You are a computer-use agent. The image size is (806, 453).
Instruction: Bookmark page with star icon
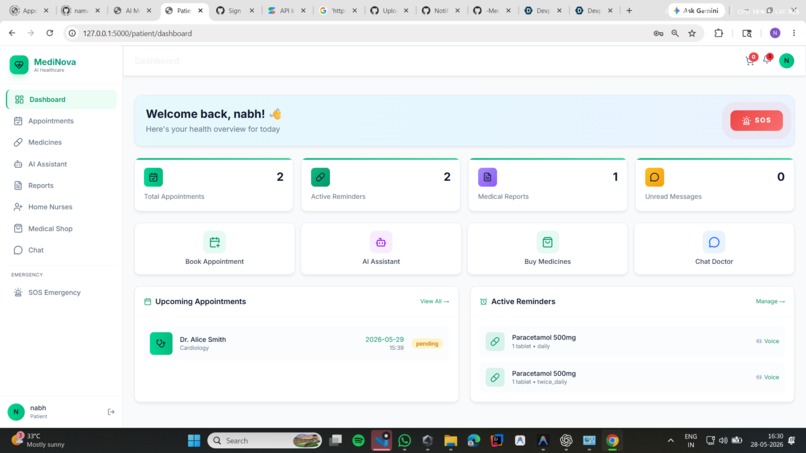[692, 33]
